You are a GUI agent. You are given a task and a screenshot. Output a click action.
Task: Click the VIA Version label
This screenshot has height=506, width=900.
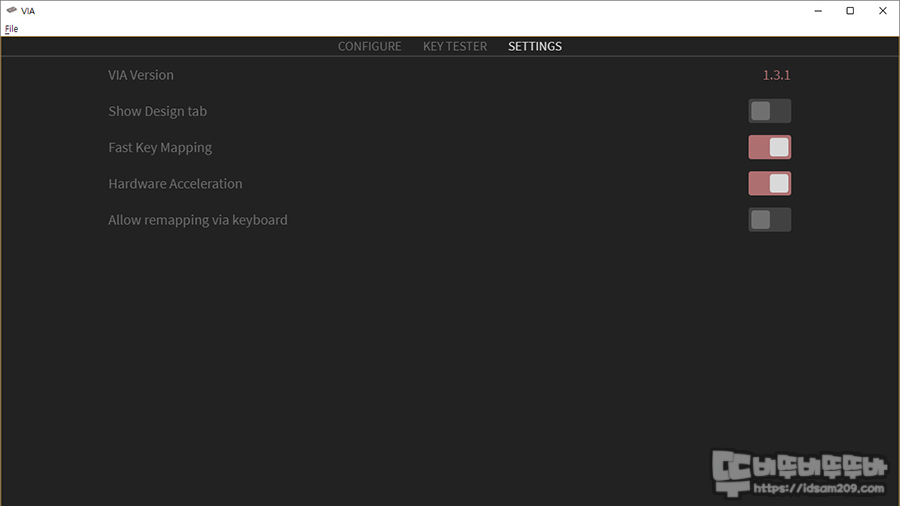141,75
